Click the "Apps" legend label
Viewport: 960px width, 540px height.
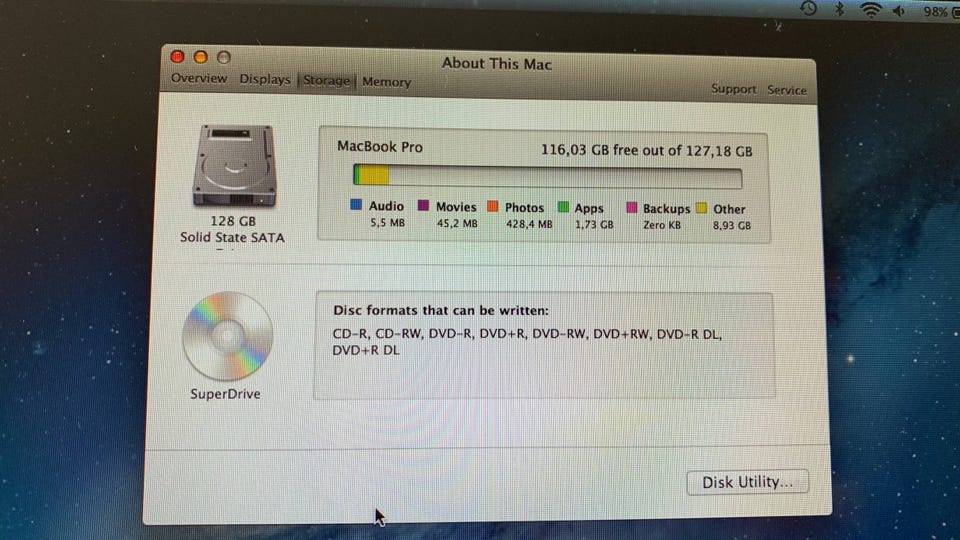click(x=589, y=209)
